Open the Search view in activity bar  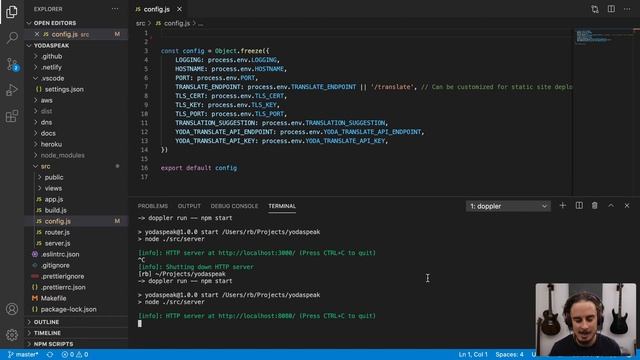[x=12, y=38]
